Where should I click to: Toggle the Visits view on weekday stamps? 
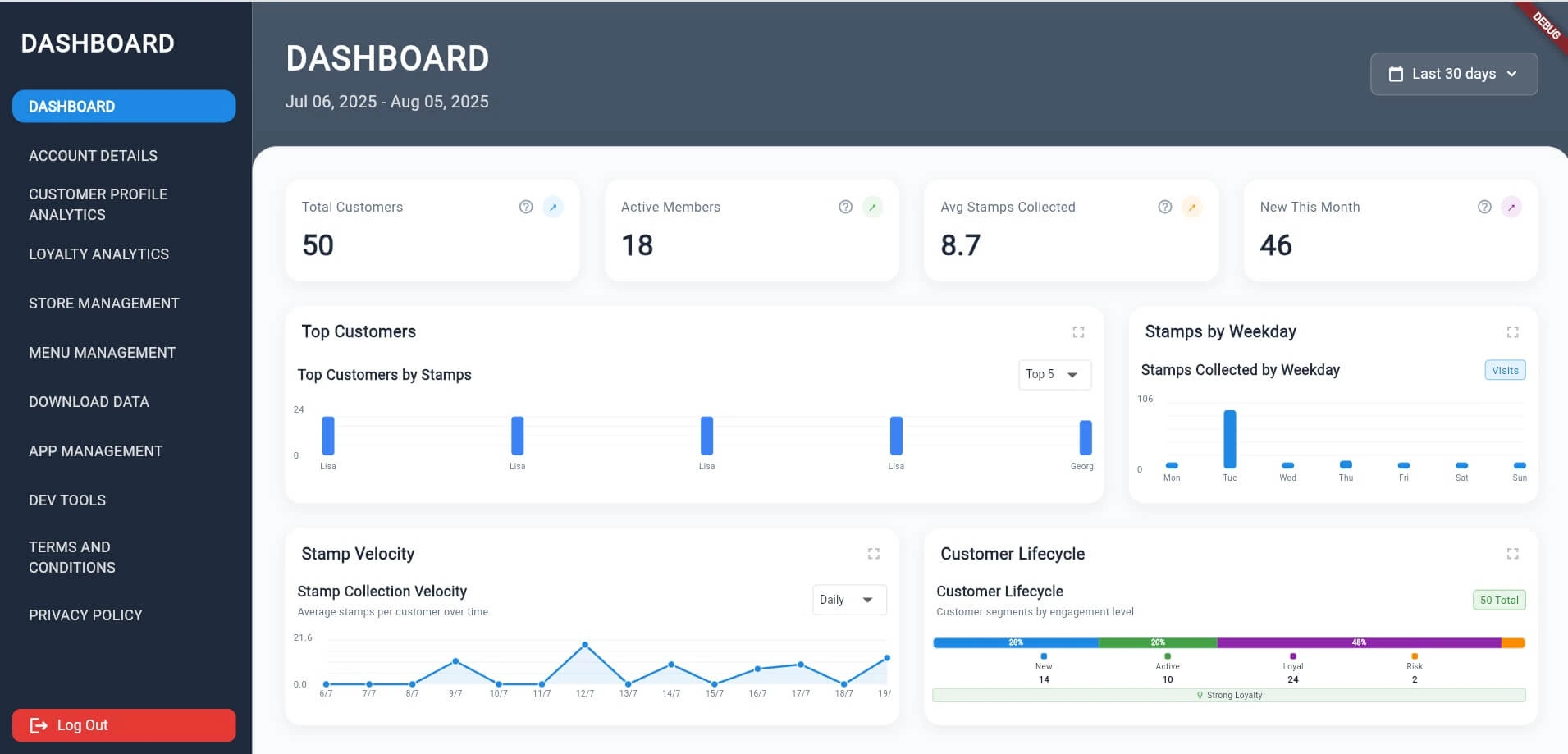(1505, 370)
